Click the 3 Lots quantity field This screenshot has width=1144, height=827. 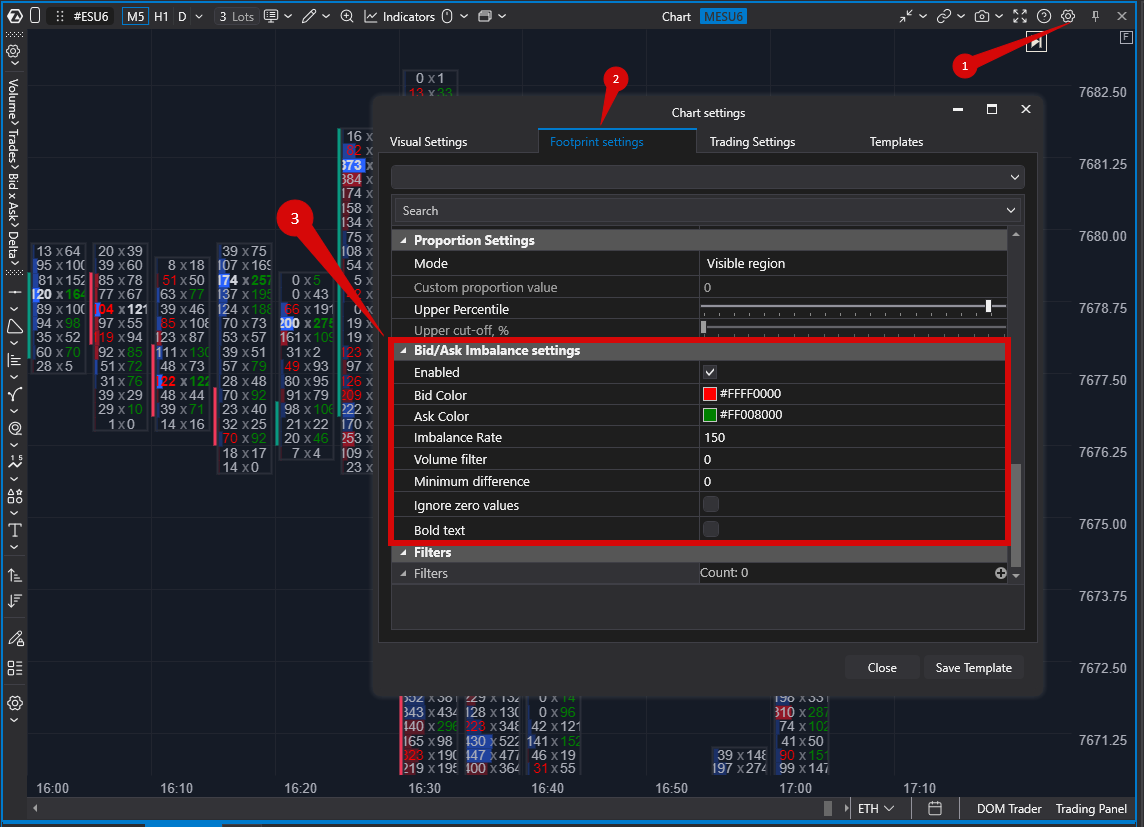(236, 16)
